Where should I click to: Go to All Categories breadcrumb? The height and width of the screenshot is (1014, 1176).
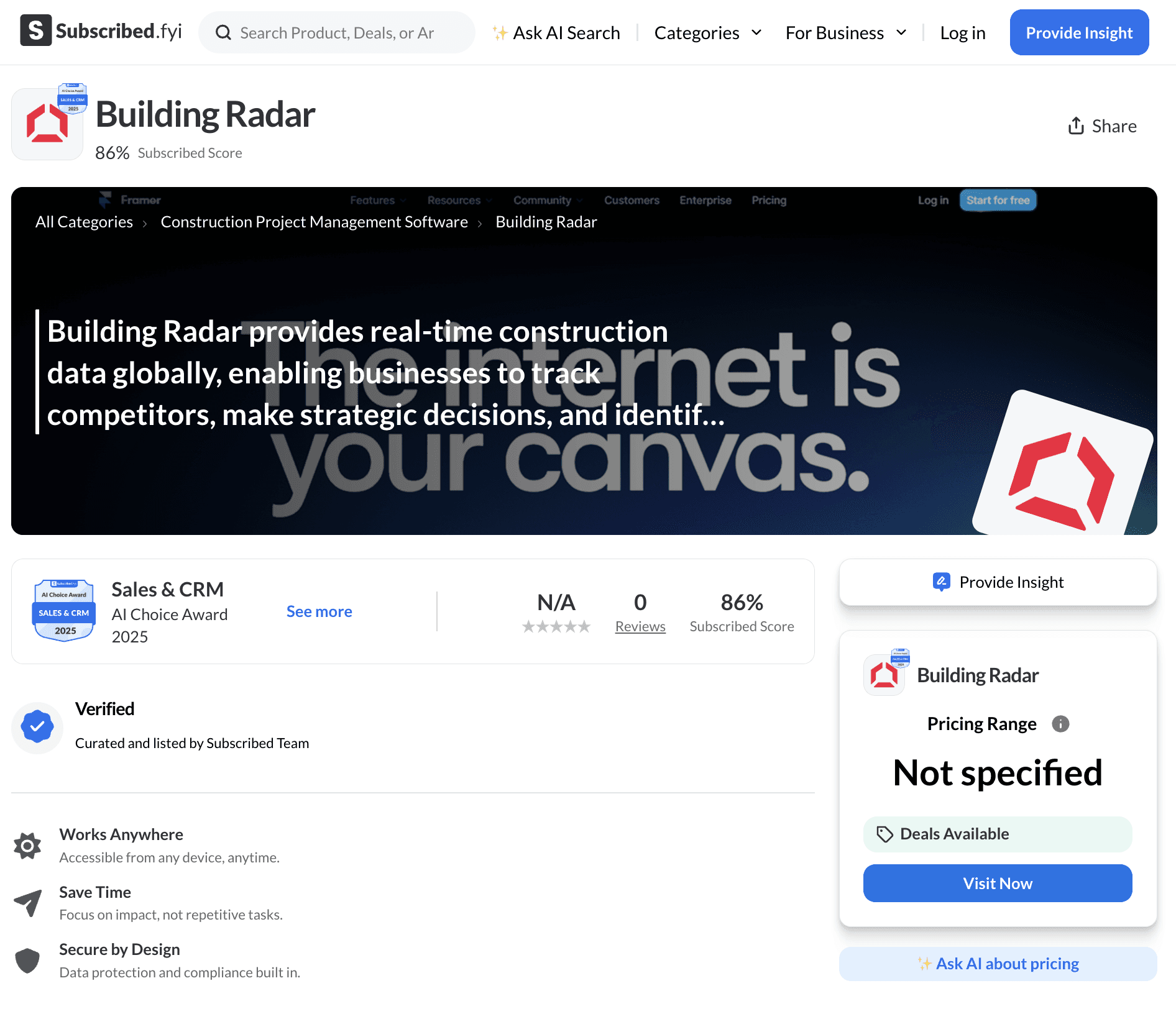point(84,222)
